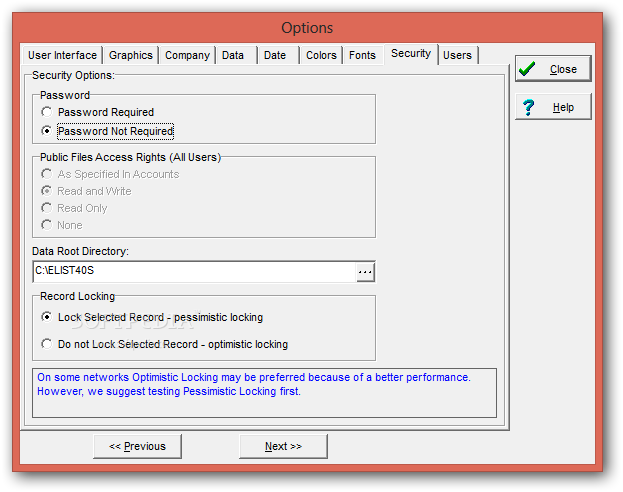Screen dimensions: 623x492
Task: Click the Public Files Access Rights label
Action: click(x=130, y=157)
